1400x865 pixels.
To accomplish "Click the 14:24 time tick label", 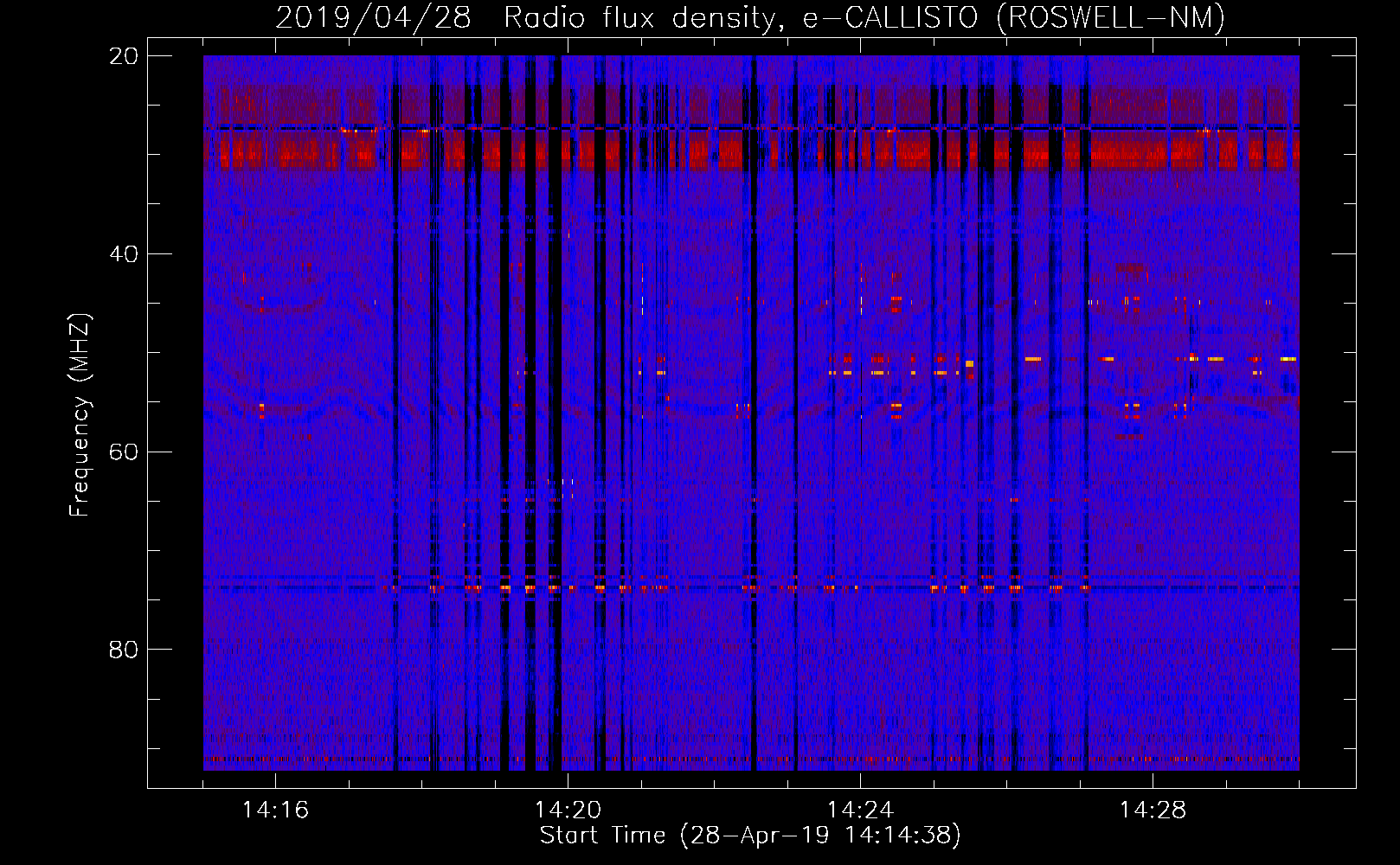I will point(860,811).
